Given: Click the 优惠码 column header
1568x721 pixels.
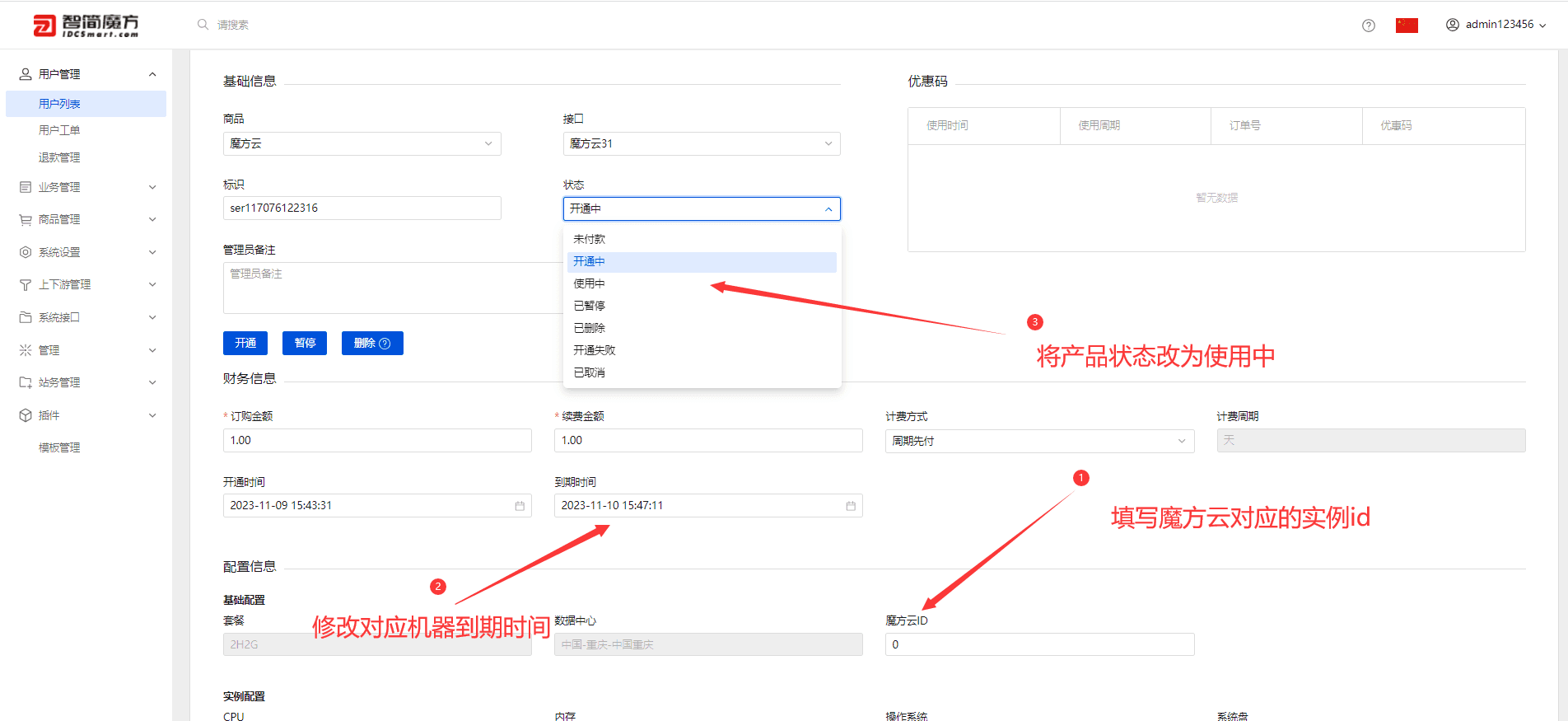Looking at the screenshot, I should tap(1444, 126).
